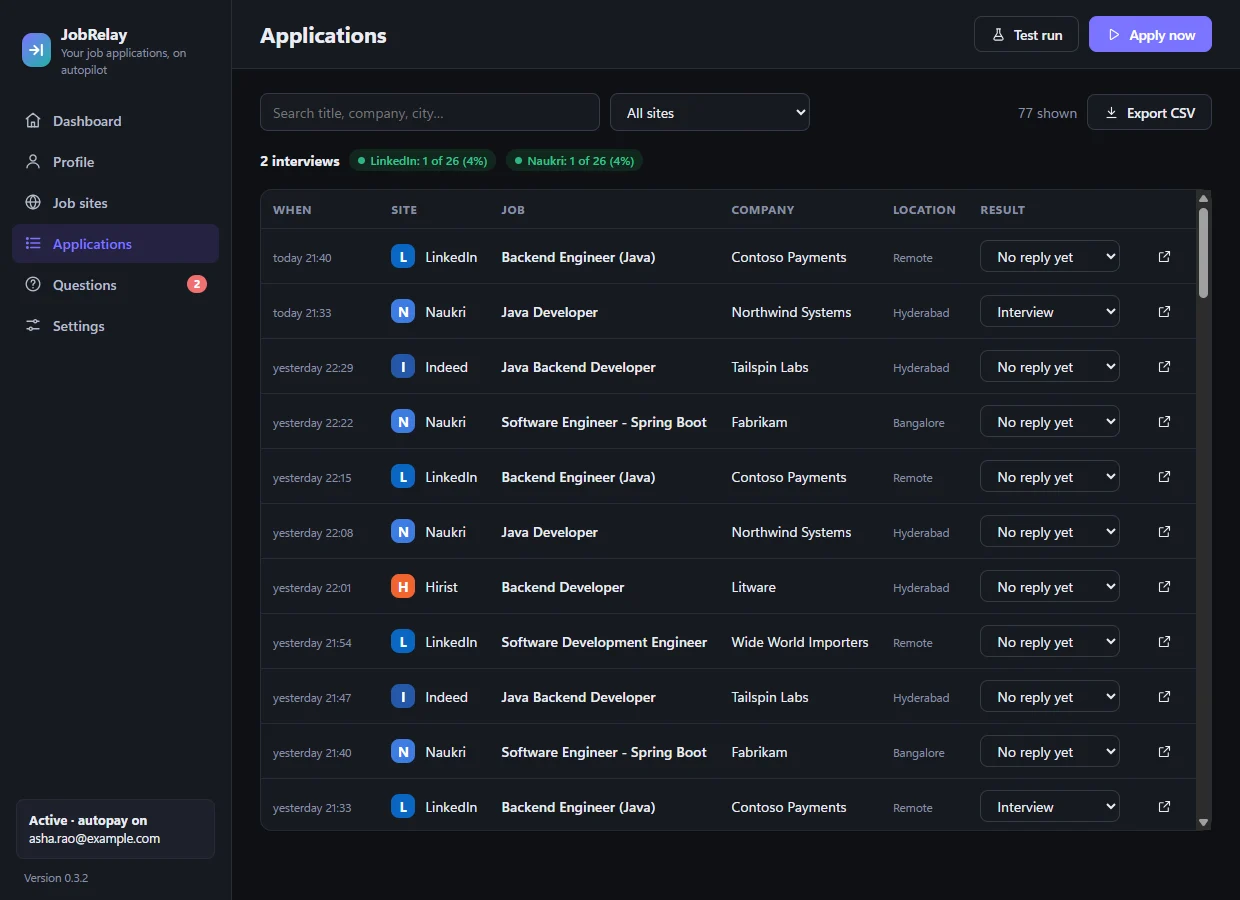
Task: Change result for yesterday 22:29 Tailspin Labs
Action: click(x=1049, y=367)
